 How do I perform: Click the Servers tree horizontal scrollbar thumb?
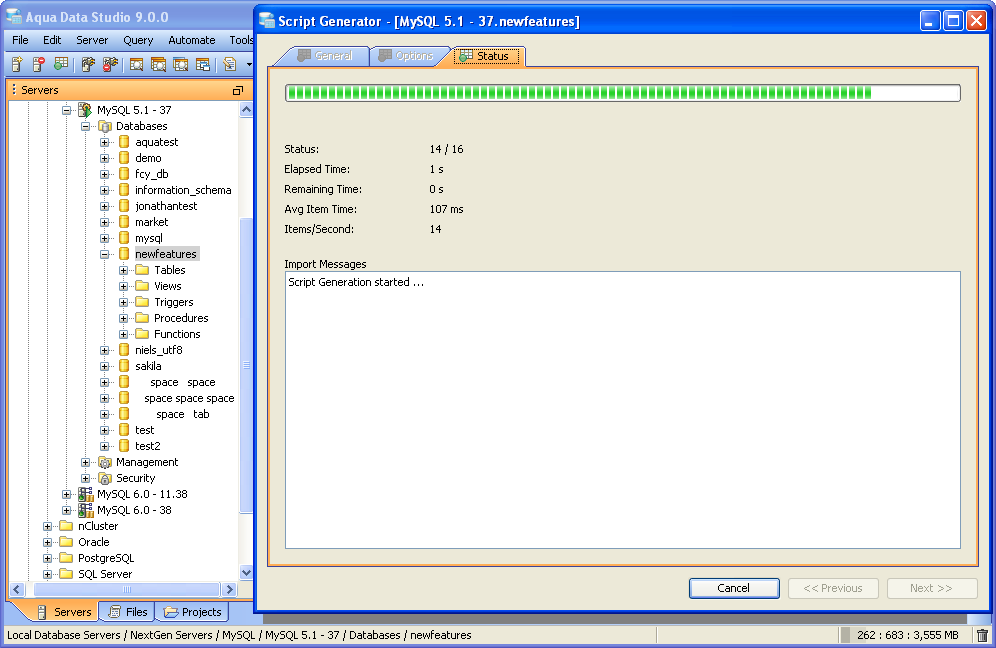tap(126, 590)
